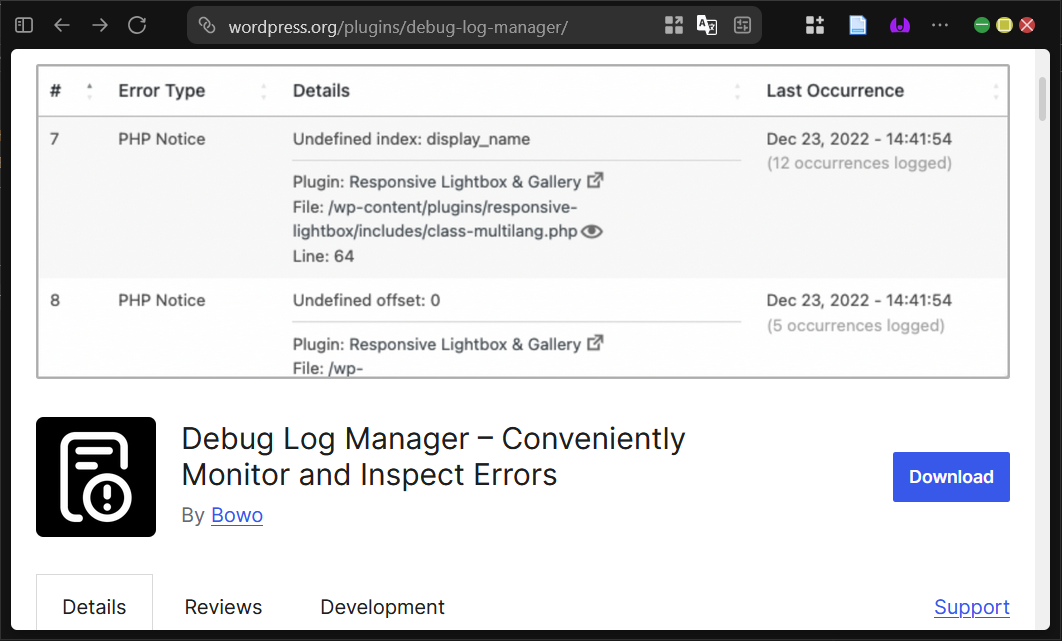This screenshot has height=641, width=1062.
Task: Sort table by Error Type column
Action: pos(263,91)
